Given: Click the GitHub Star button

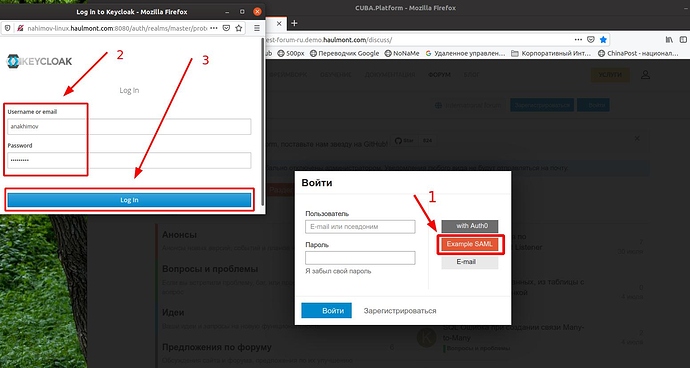Looking at the screenshot, I should point(404,141).
